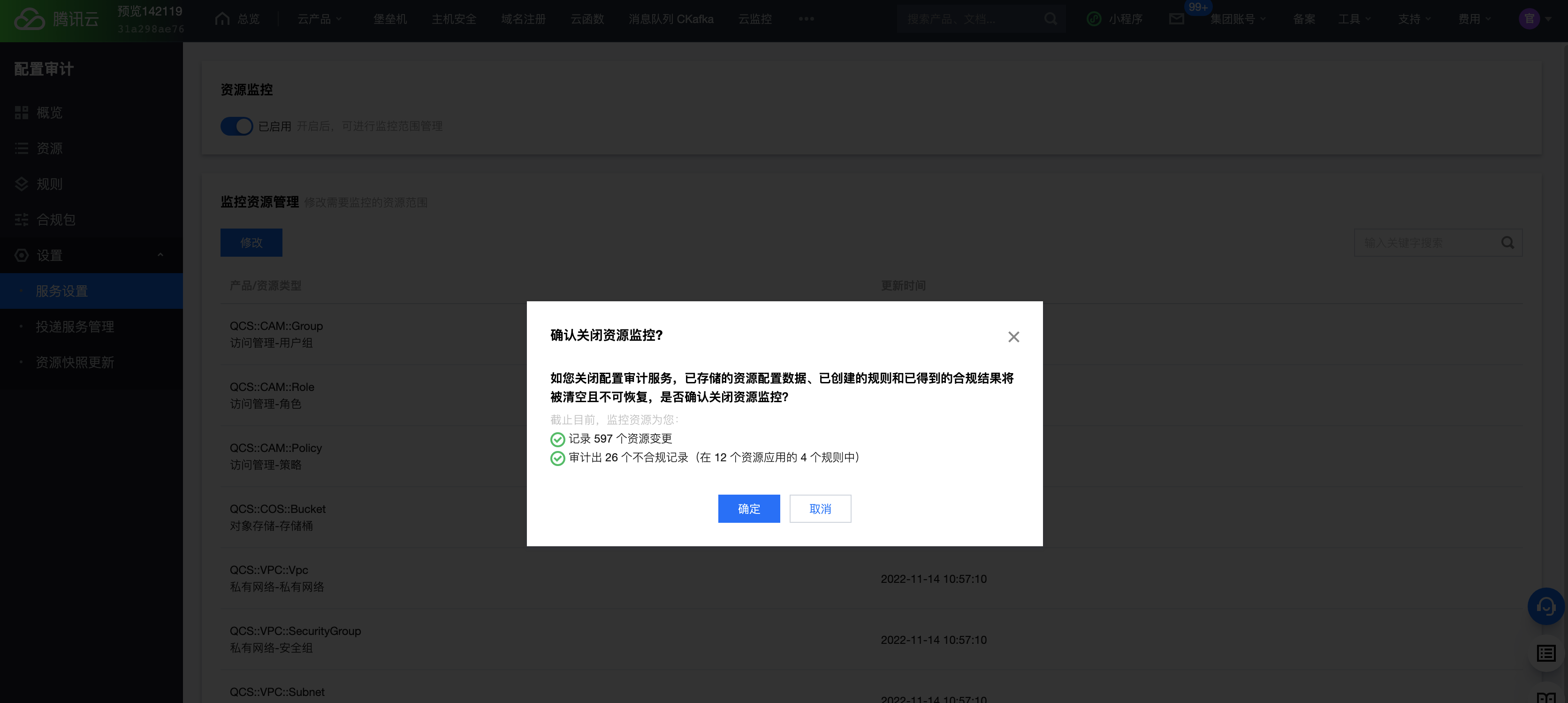
Task: Select 规则 in the sidebar
Action: pos(49,184)
